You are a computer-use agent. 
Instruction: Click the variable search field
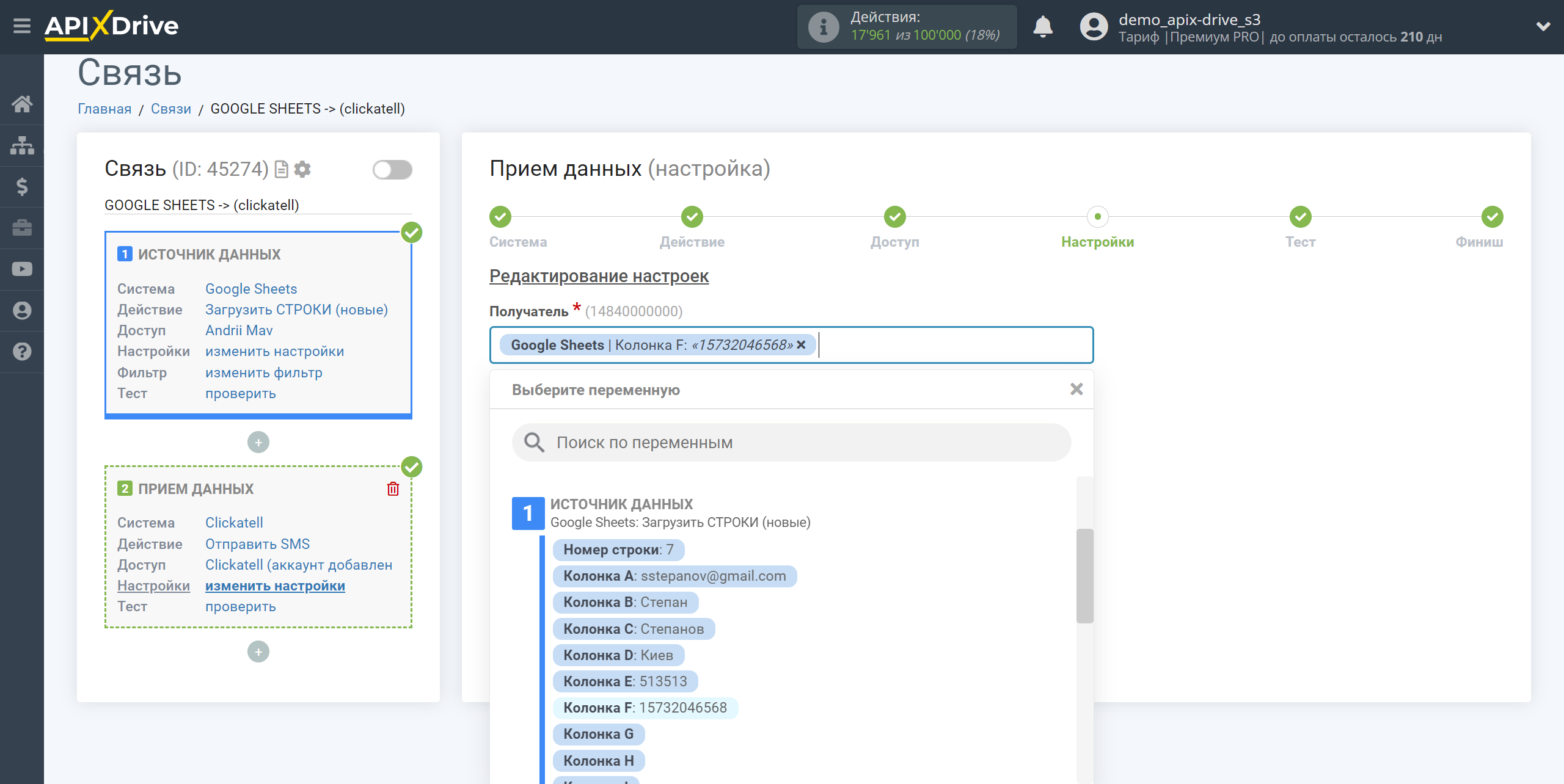coord(791,442)
